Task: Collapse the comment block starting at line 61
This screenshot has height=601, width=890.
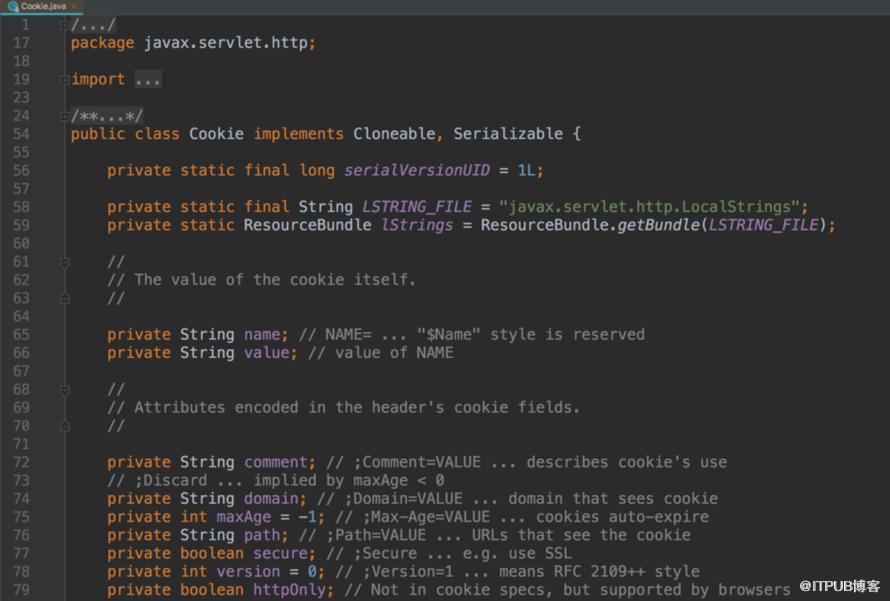Action: (64, 262)
